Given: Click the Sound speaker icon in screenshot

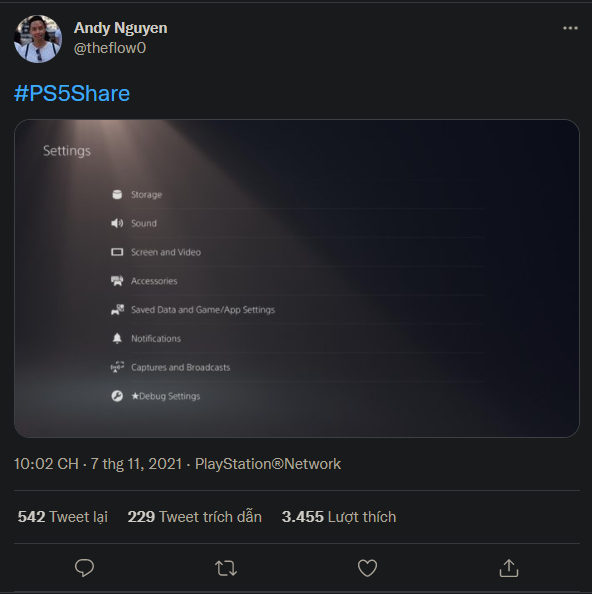Looking at the screenshot, I should 117,223.
